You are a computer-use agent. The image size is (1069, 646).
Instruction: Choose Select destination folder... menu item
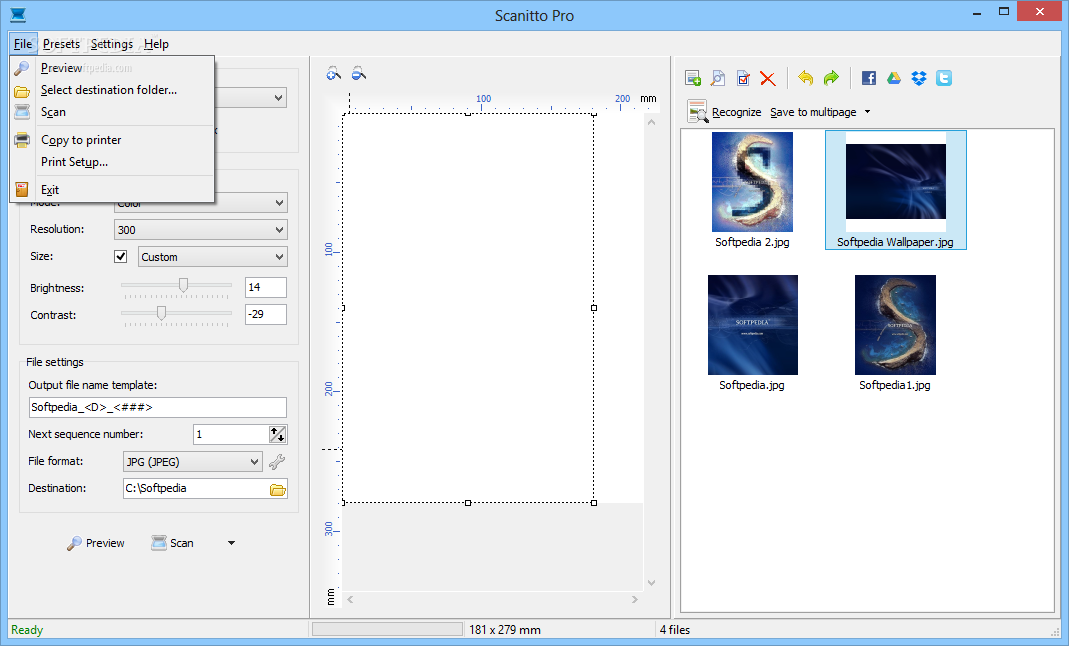(112, 90)
